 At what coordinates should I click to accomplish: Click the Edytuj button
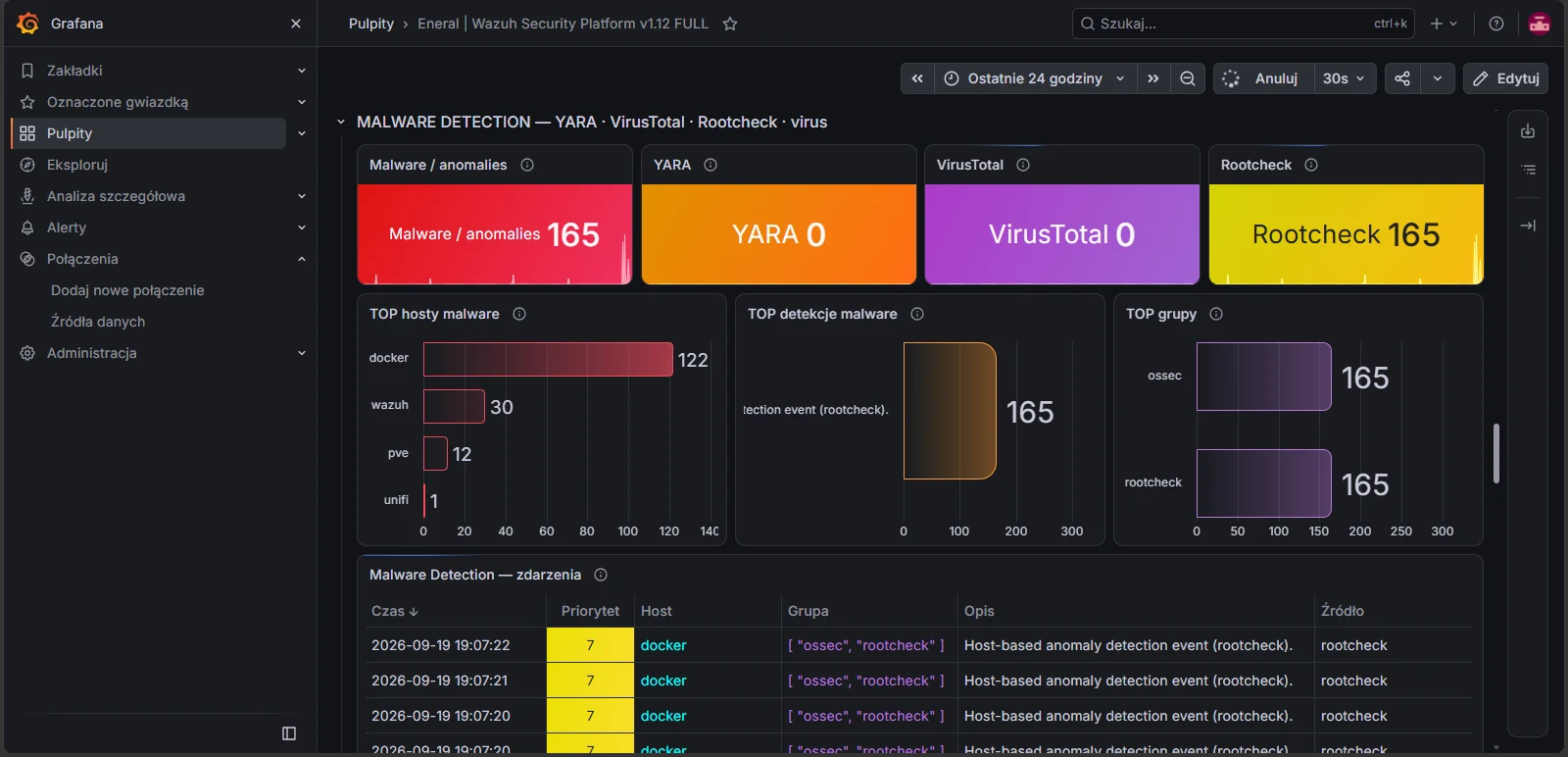coord(1505,78)
